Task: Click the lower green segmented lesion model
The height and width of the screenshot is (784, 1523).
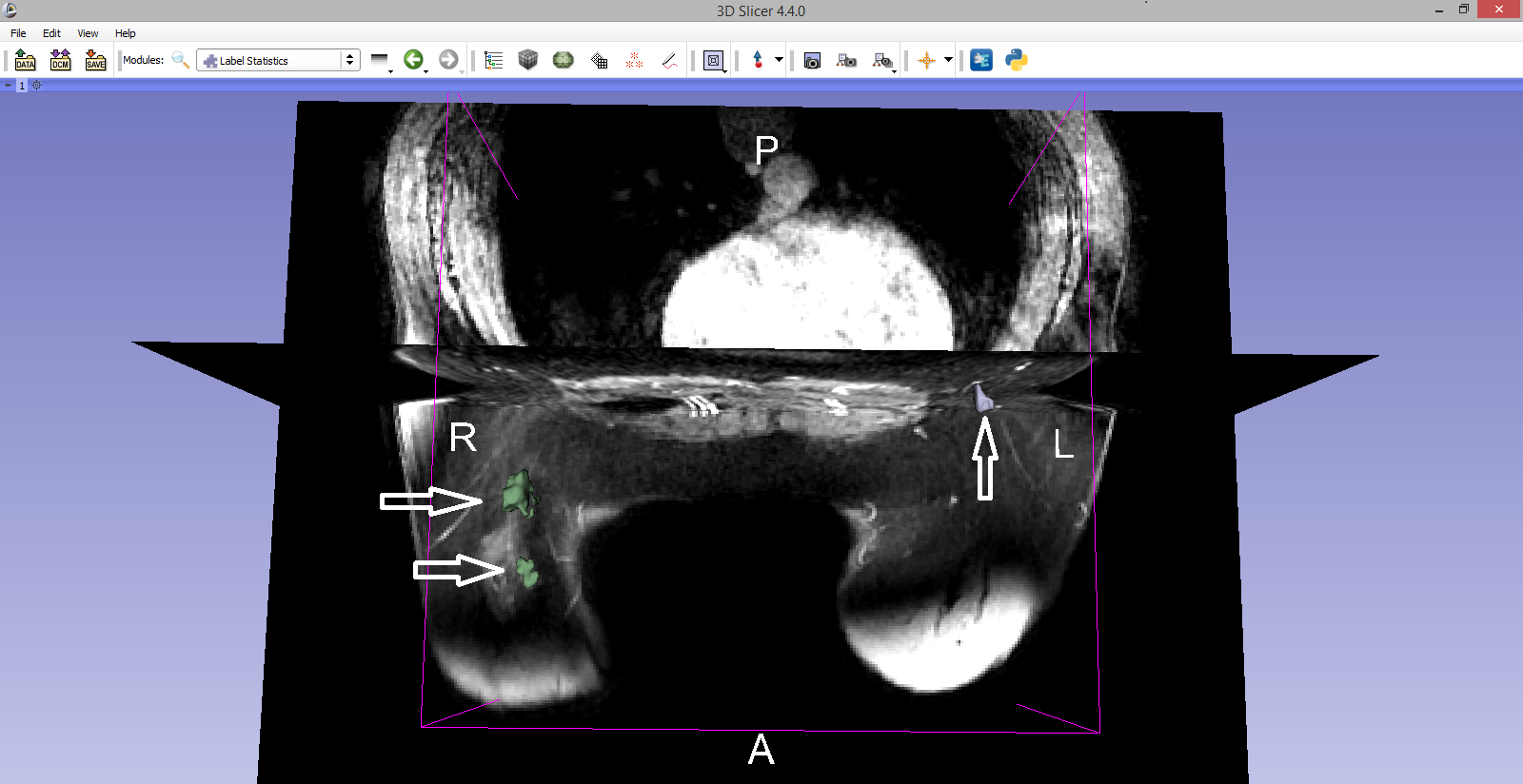Action: coord(526,572)
